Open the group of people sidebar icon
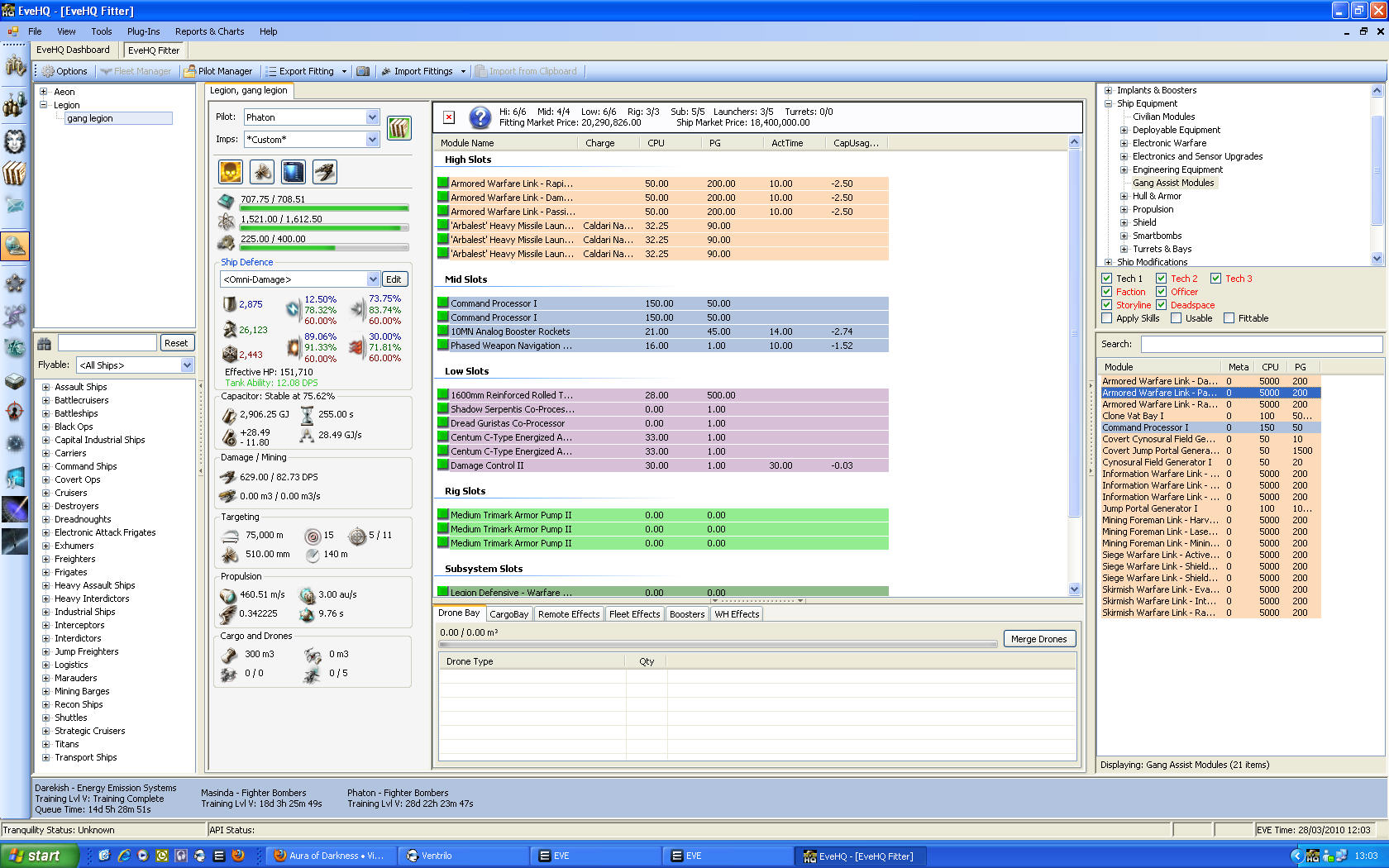Viewport: 1389px width, 868px height. click(15, 105)
